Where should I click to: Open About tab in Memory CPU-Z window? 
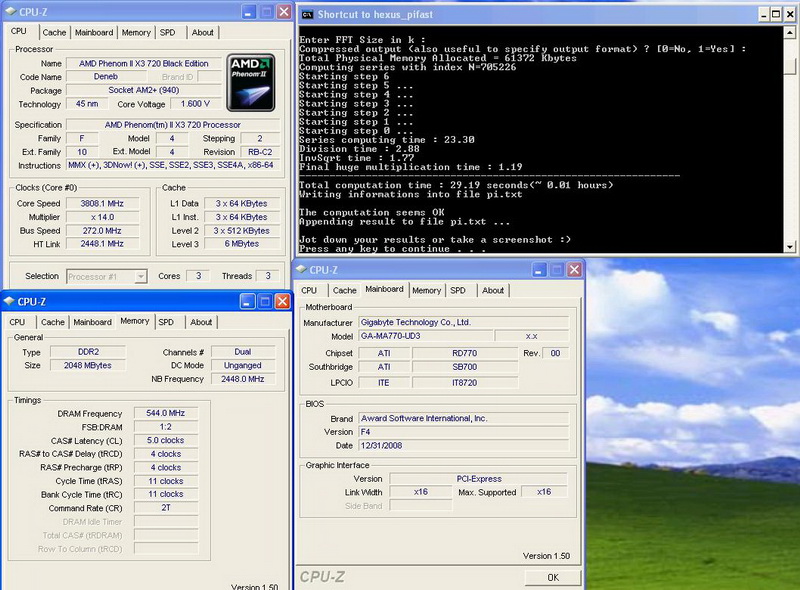click(201, 322)
